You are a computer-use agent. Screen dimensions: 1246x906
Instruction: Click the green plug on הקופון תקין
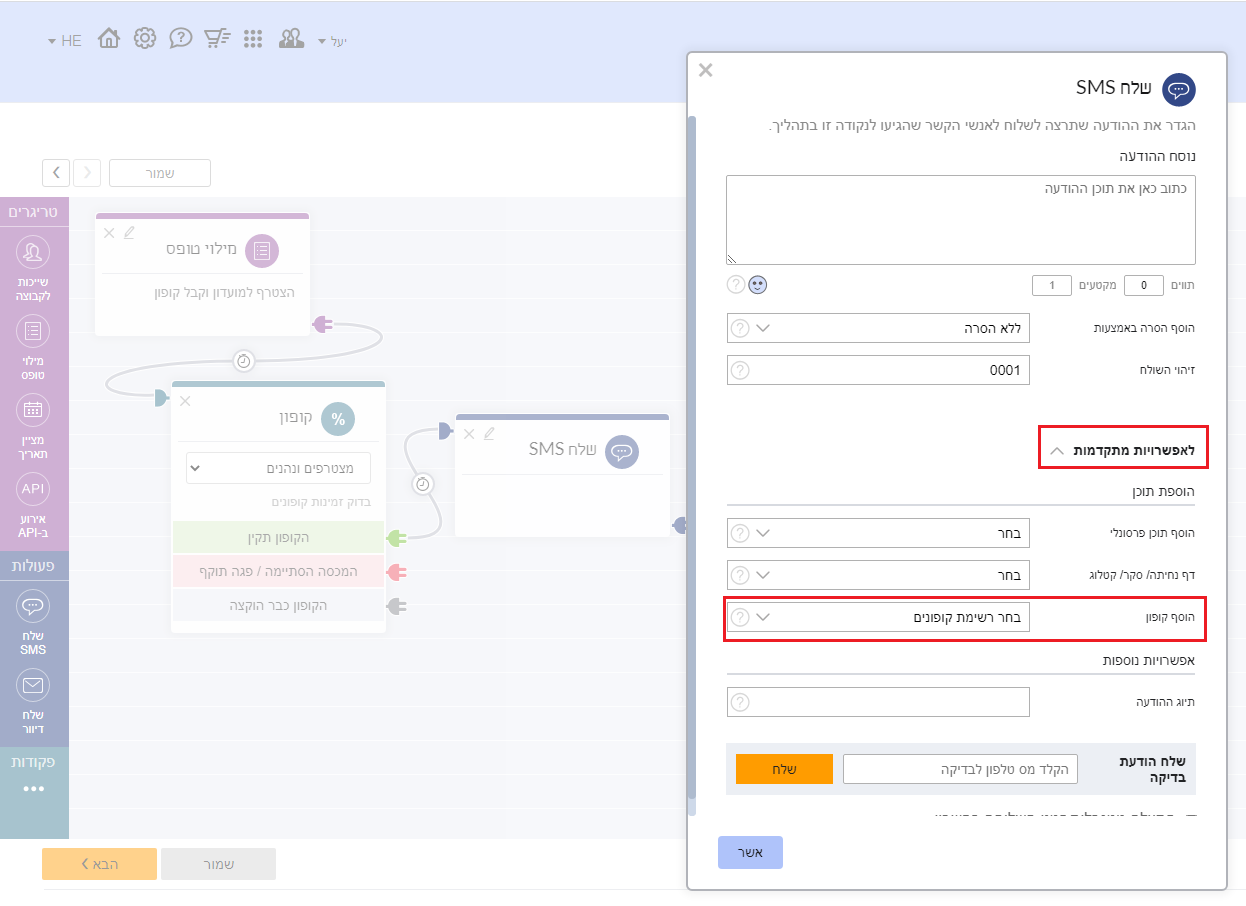click(x=396, y=538)
